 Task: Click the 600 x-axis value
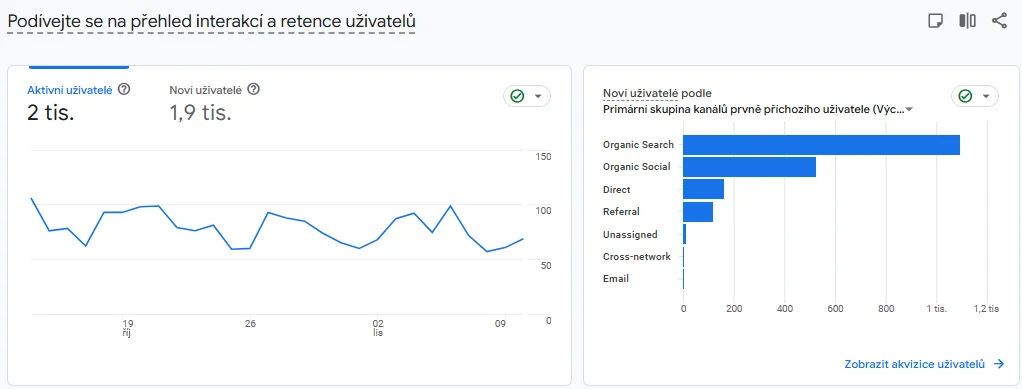[x=835, y=309]
